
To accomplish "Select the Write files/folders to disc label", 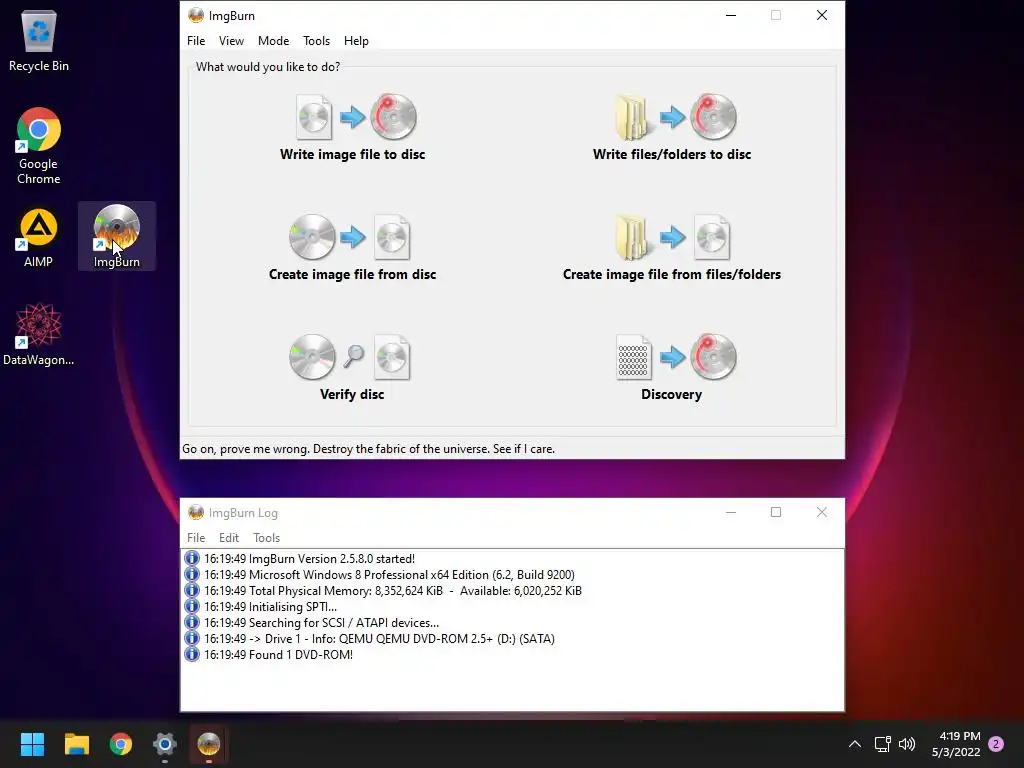I will coord(672,155).
